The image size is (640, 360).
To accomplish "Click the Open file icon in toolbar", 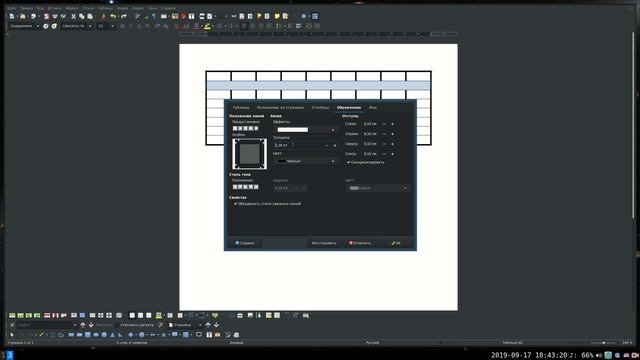I will coord(22,16).
